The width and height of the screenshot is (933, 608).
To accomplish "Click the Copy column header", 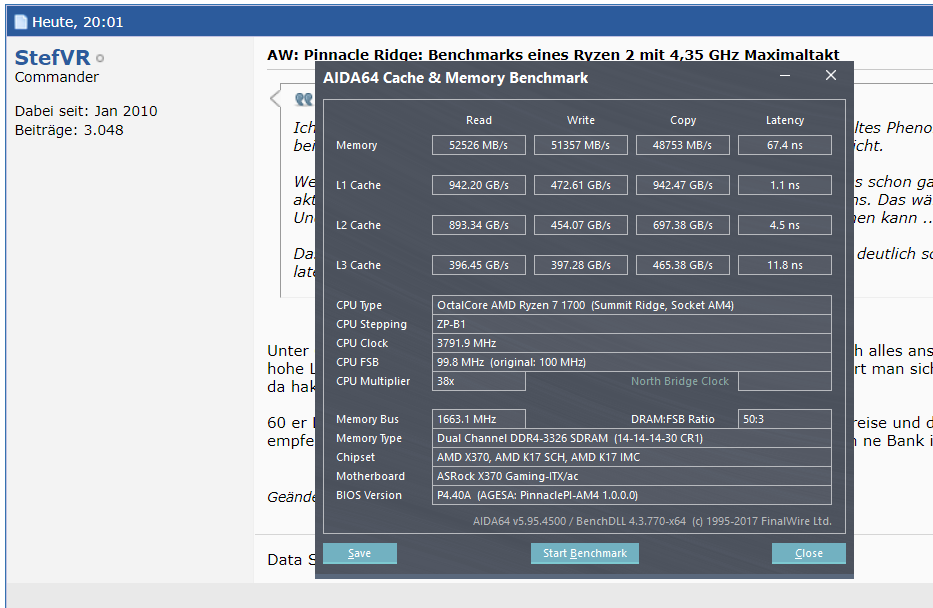I will pos(682,120).
